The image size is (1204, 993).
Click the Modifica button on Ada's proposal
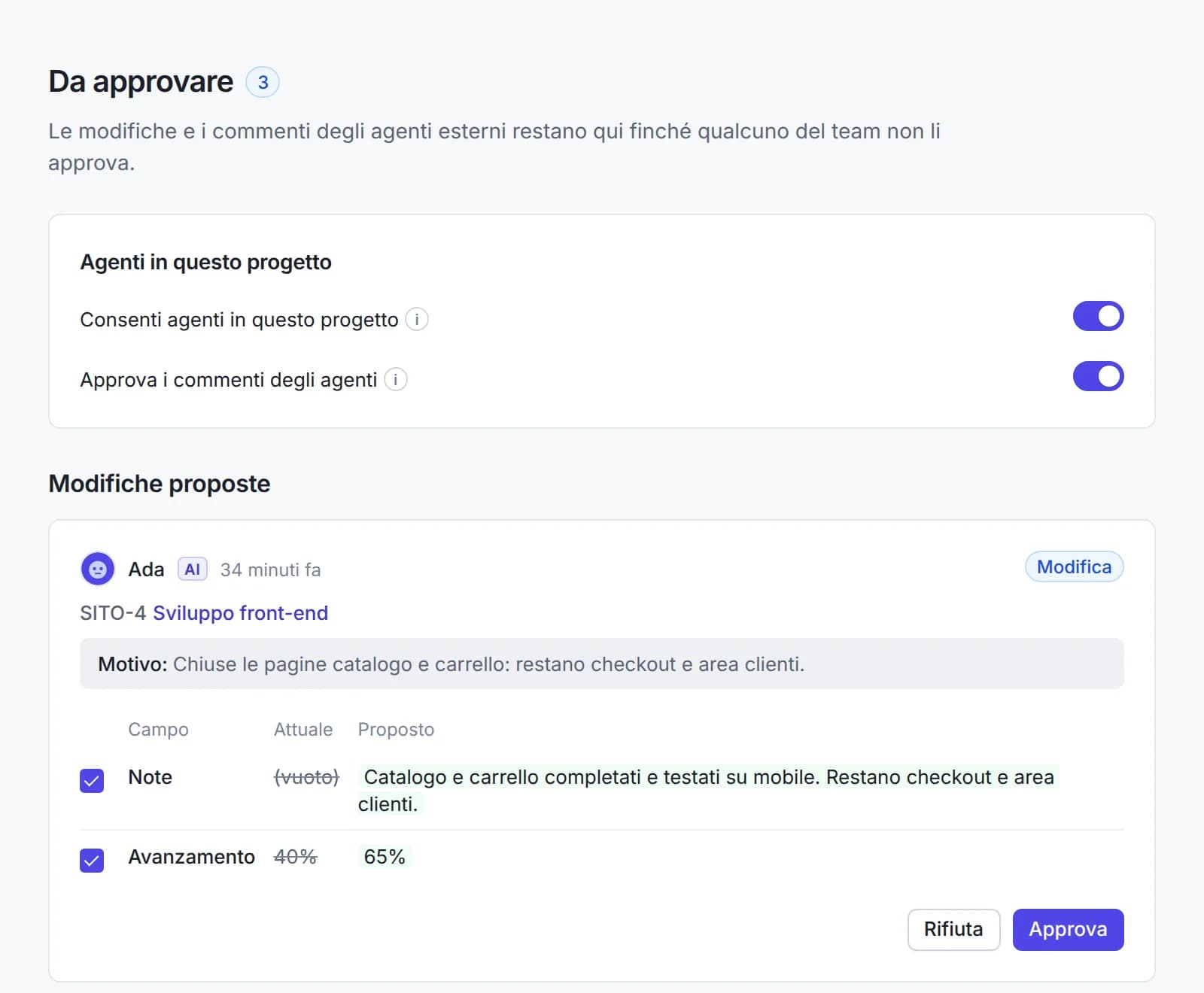tap(1074, 567)
